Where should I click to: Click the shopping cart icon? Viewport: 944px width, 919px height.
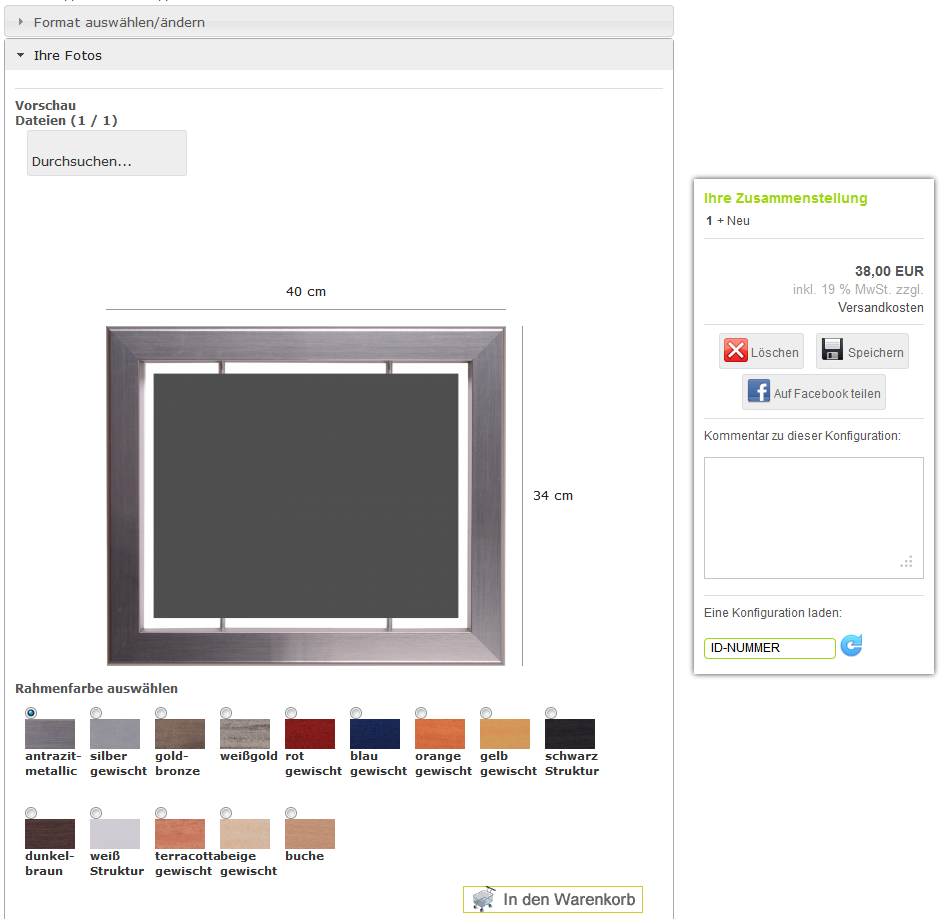point(483,899)
